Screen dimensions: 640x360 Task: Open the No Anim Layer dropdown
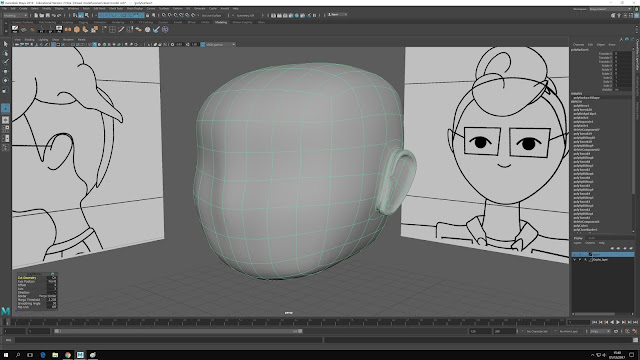(x=569, y=331)
